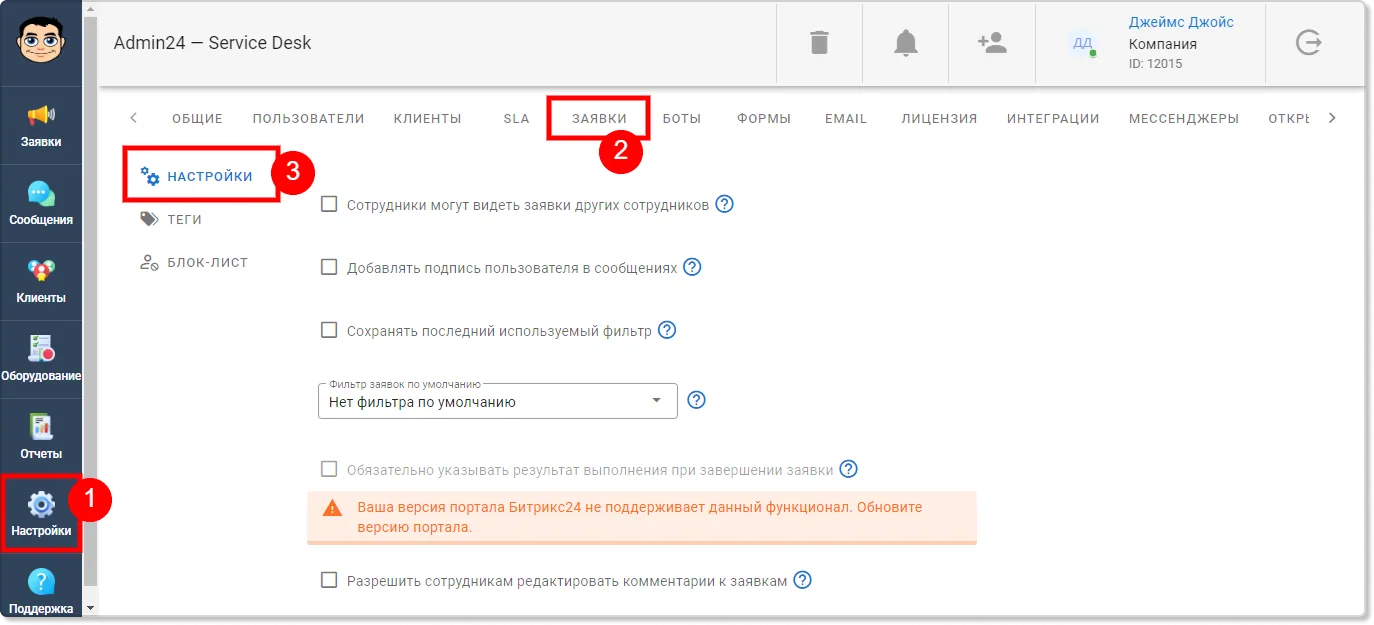Open Настройки gear in the sidebar

(41, 514)
